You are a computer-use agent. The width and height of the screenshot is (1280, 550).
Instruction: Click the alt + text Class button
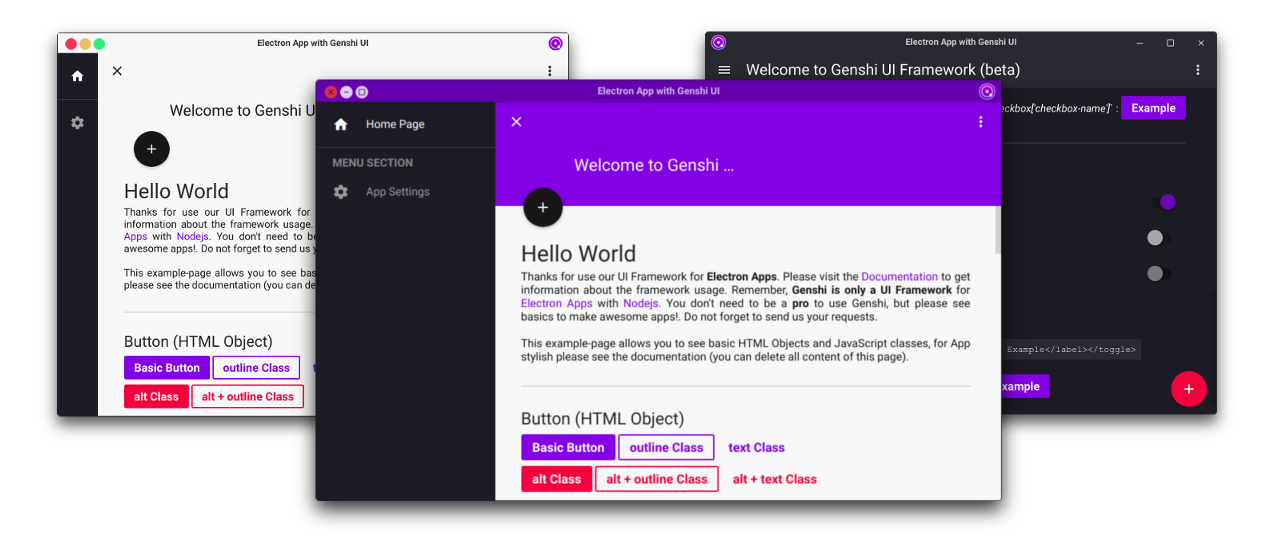pyautogui.click(x=775, y=479)
